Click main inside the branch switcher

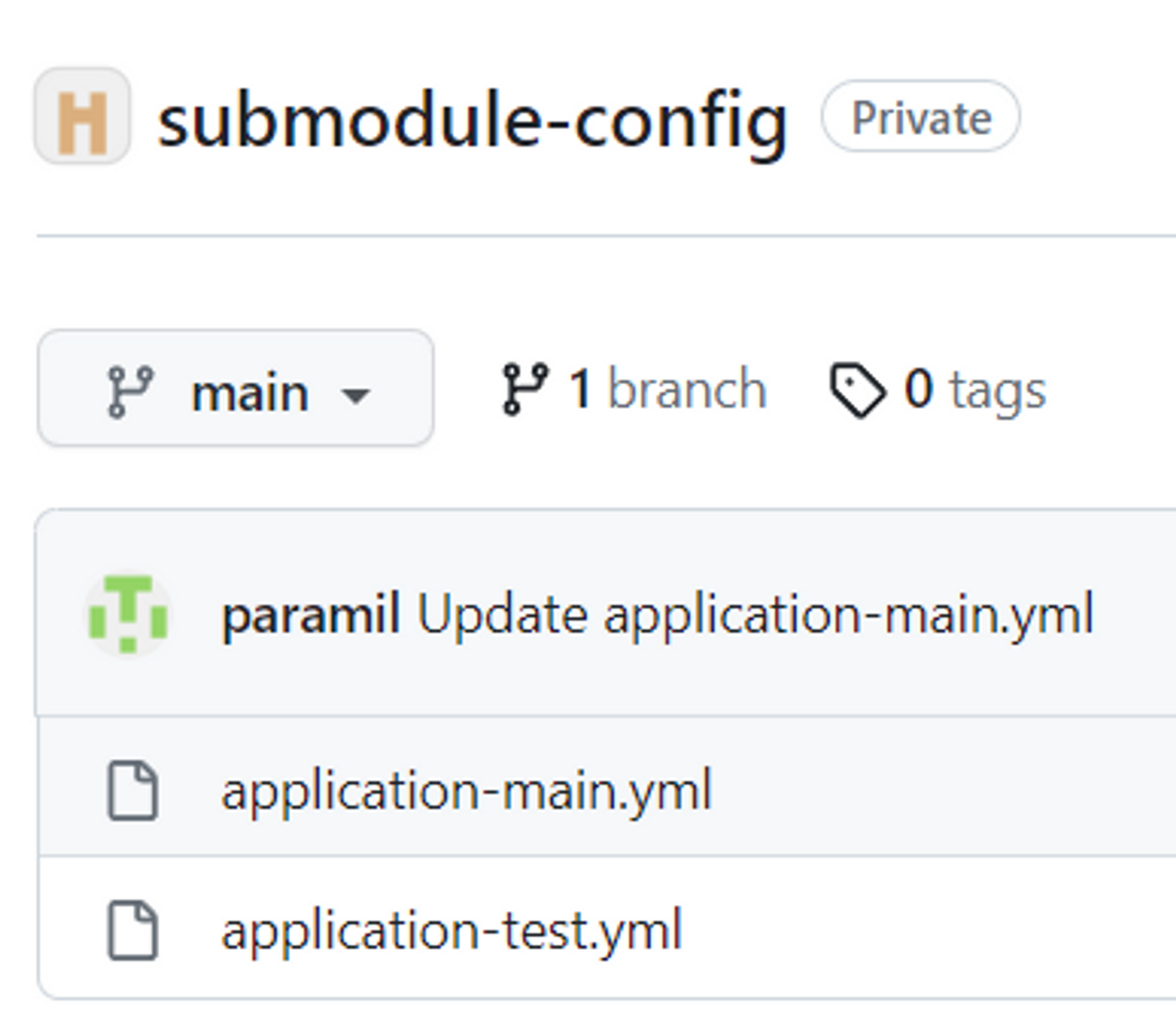click(250, 391)
